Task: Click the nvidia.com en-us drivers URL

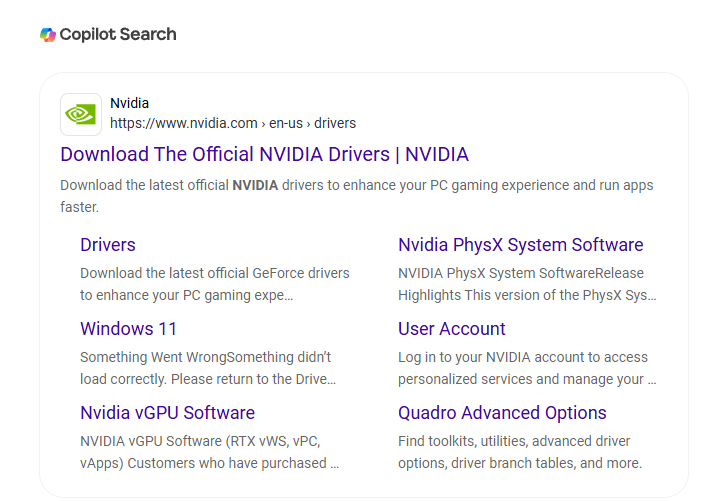Action: (x=233, y=123)
